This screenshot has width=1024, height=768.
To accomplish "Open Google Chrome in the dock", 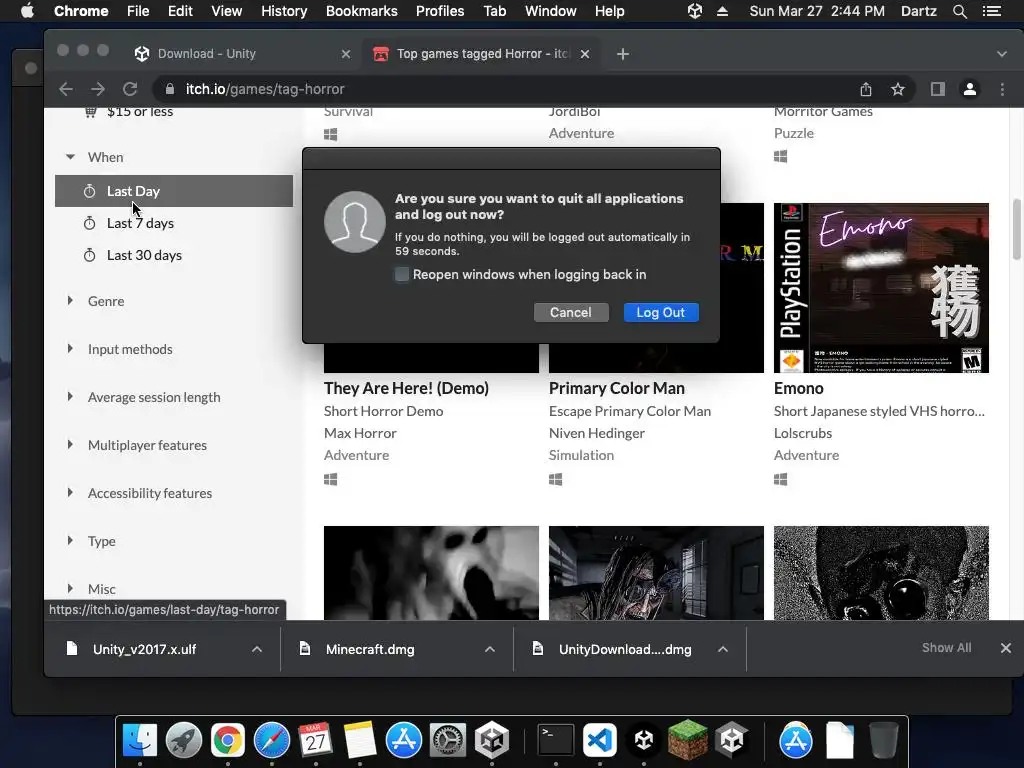I will point(227,740).
